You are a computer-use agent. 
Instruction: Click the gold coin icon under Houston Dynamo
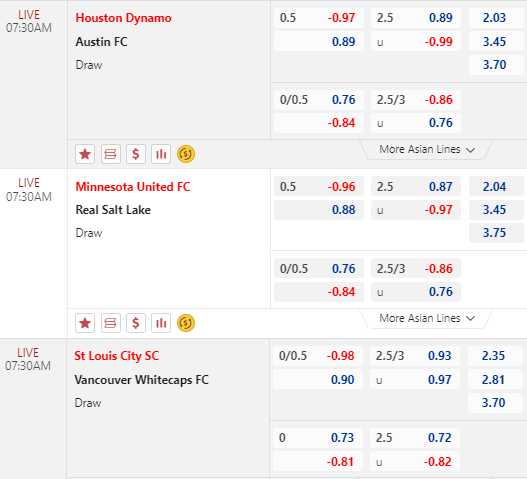186,154
